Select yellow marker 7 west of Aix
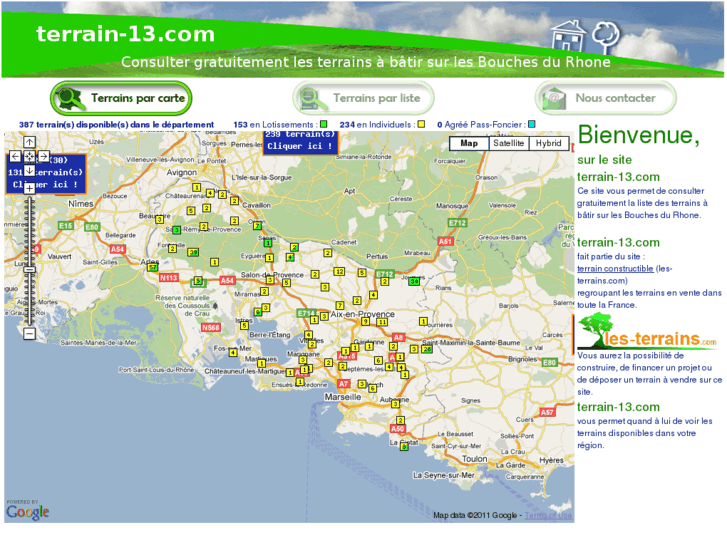Viewport: 727px width, 545px height. pyautogui.click(x=340, y=305)
